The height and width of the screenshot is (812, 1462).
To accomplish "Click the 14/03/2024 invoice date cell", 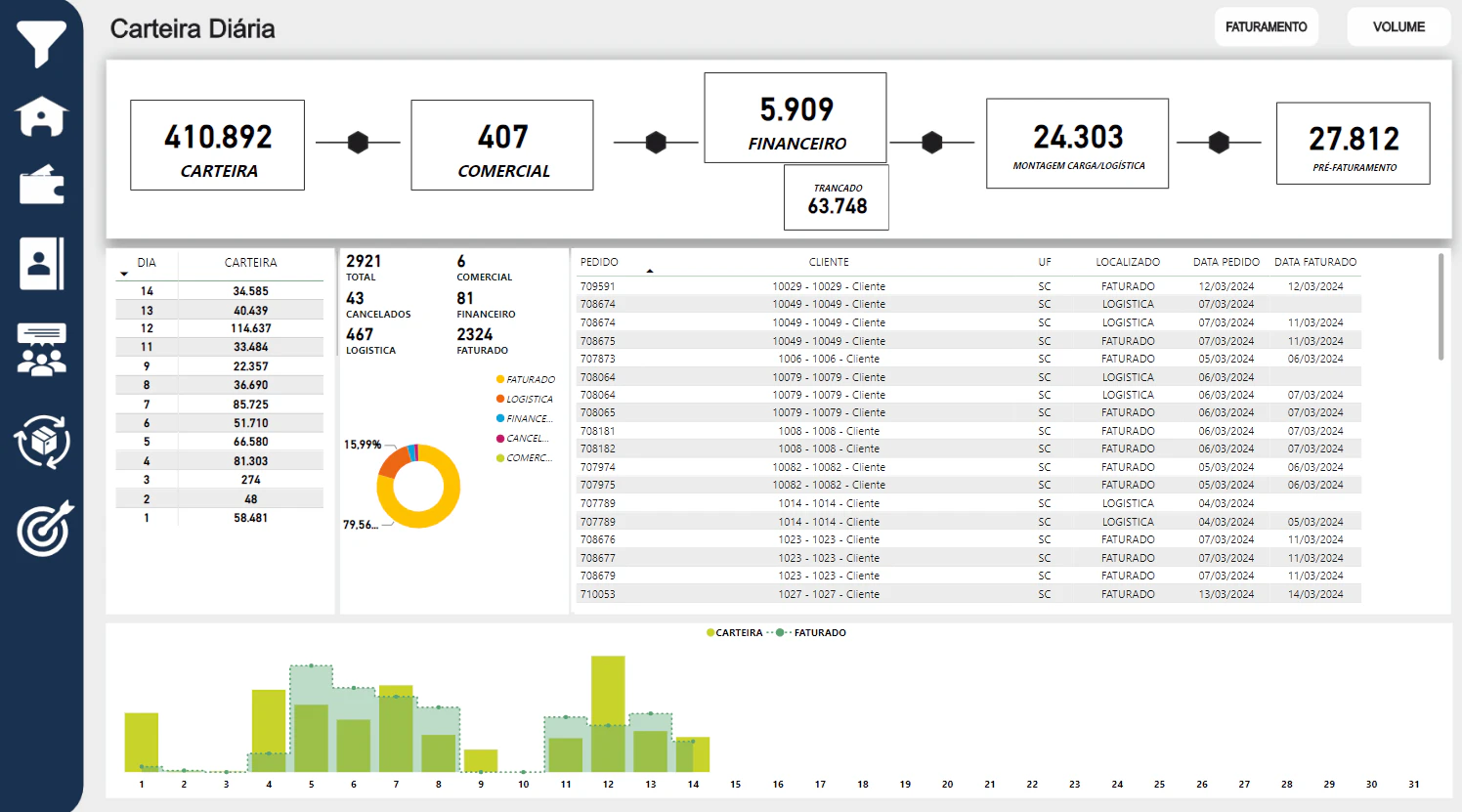I will (1315, 594).
